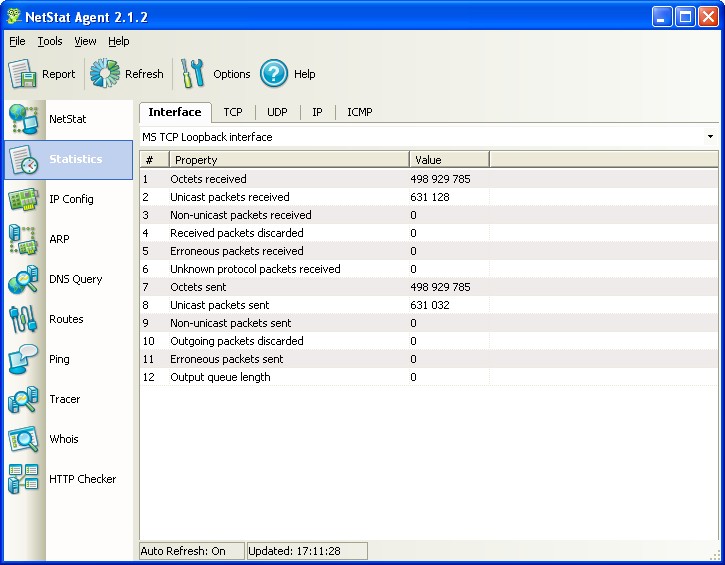The image size is (725, 565).
Task: Open the Routes sidebar icon
Action: click(x=23, y=319)
